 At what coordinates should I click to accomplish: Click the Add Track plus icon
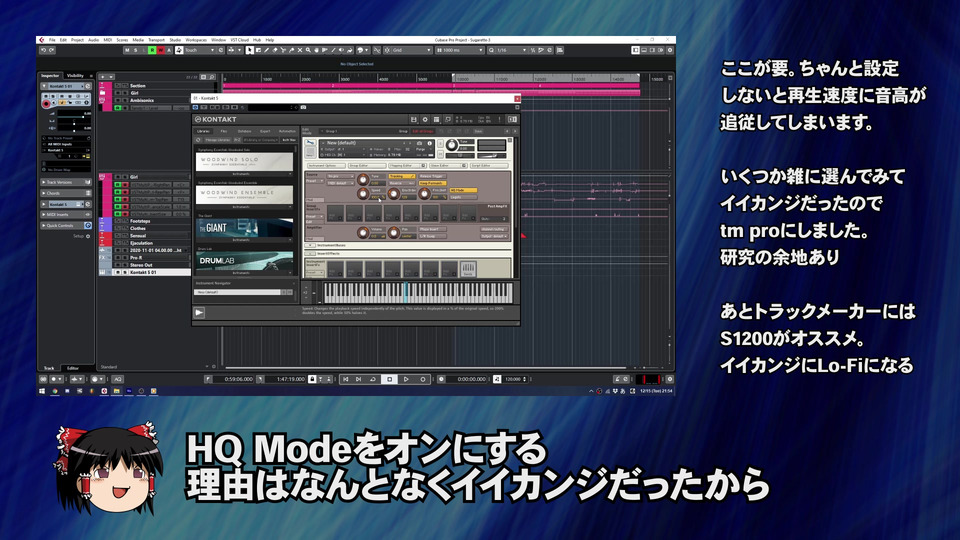(102, 77)
